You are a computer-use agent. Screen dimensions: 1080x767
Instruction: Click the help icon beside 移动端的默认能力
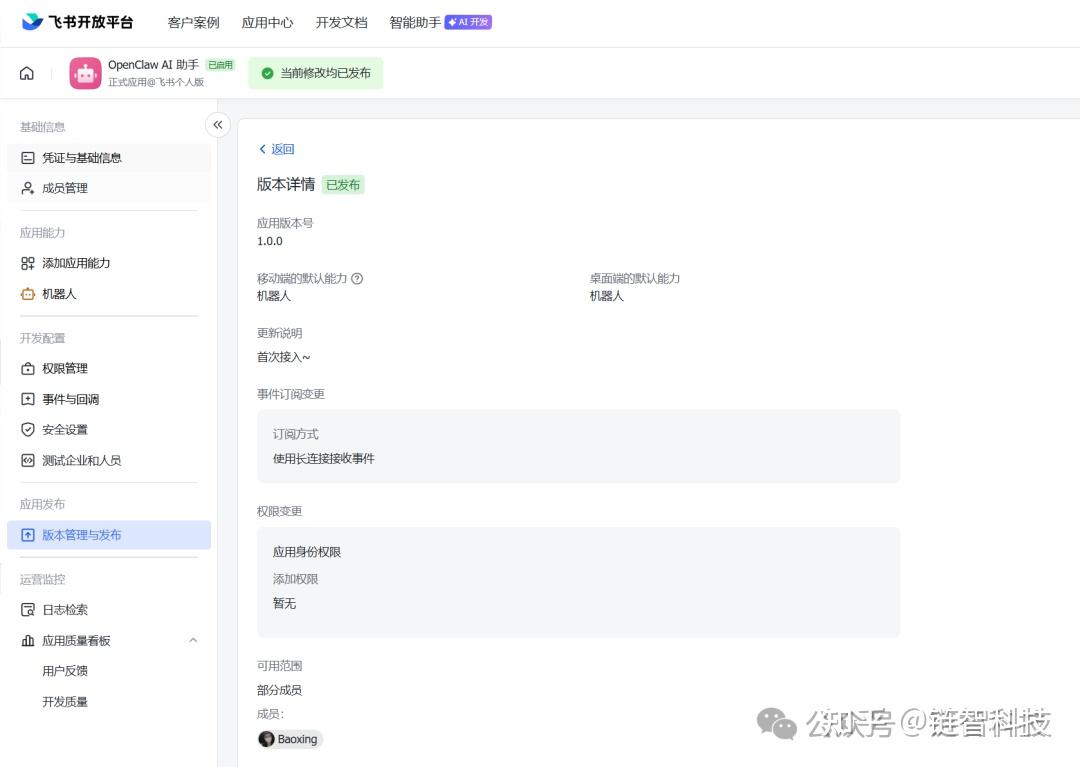(357, 278)
